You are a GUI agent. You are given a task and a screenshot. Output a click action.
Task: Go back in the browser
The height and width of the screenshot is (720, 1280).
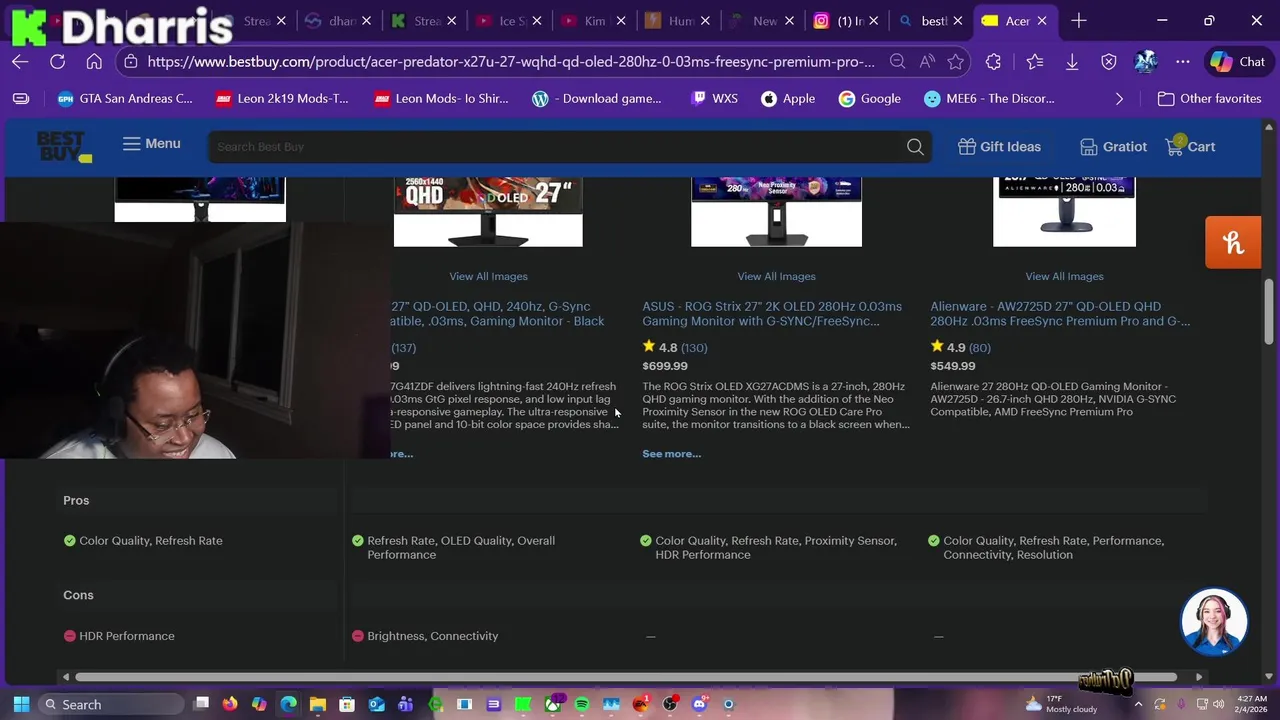20,62
